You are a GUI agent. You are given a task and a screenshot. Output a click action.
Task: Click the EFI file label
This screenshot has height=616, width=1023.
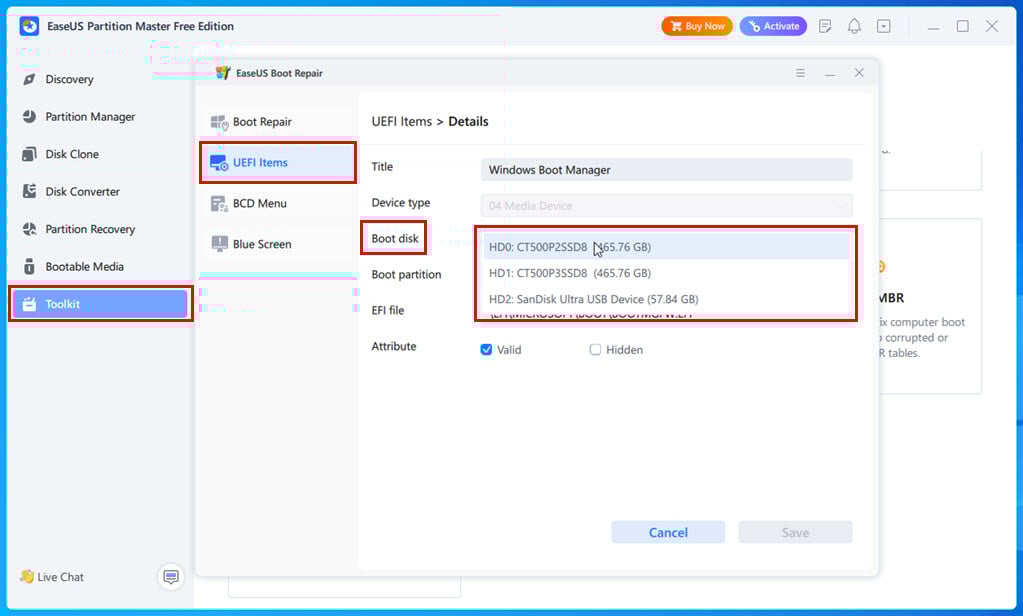pos(388,311)
